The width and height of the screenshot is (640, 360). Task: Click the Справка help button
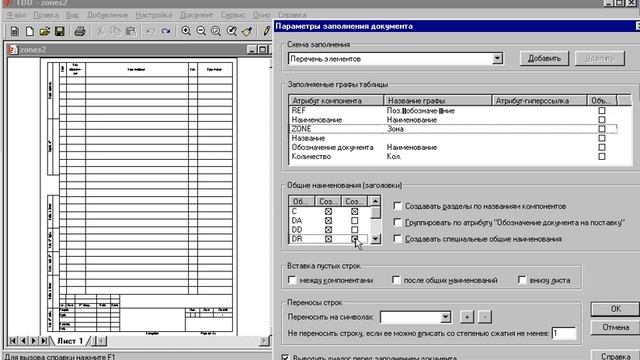click(x=615, y=356)
